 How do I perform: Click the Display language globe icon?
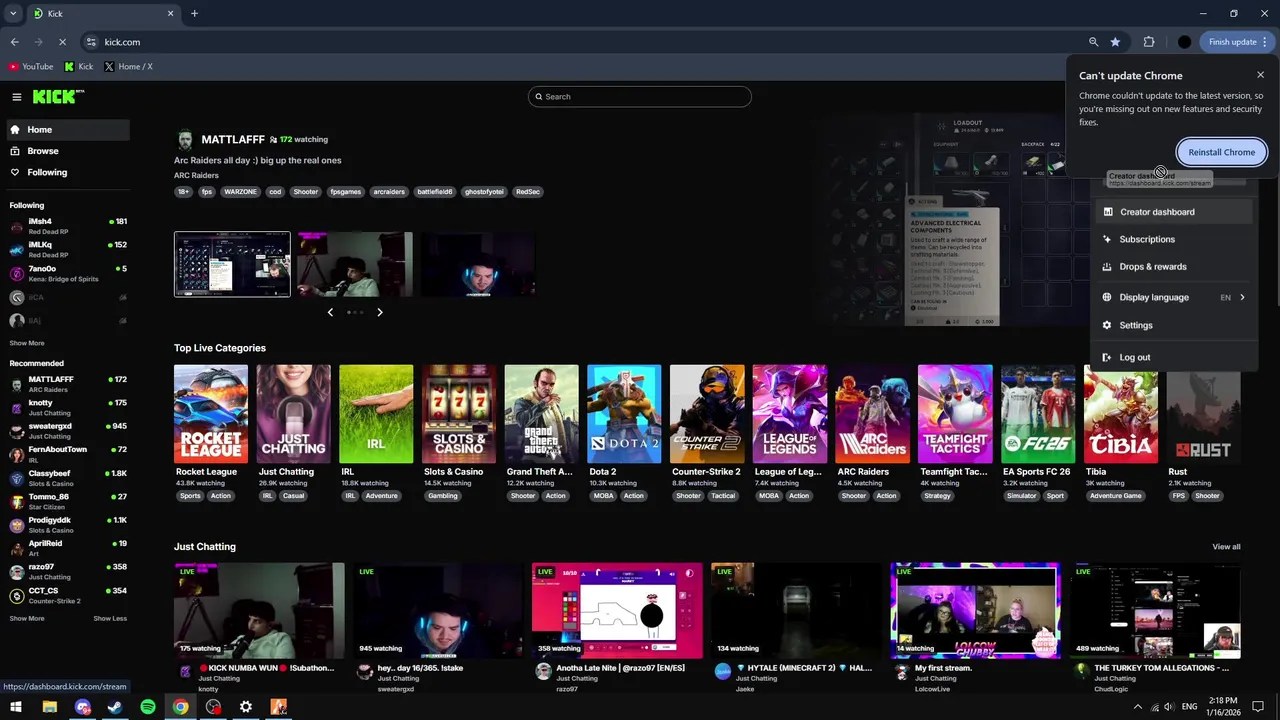(x=1107, y=297)
